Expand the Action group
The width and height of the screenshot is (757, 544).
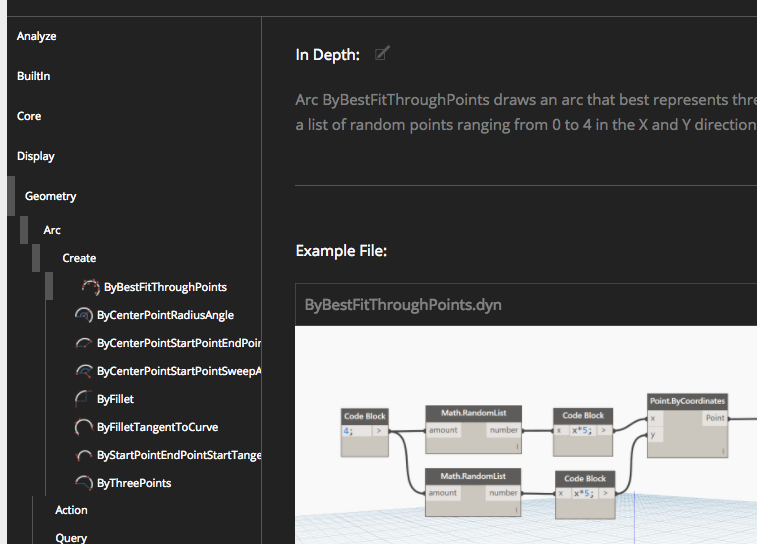71,510
